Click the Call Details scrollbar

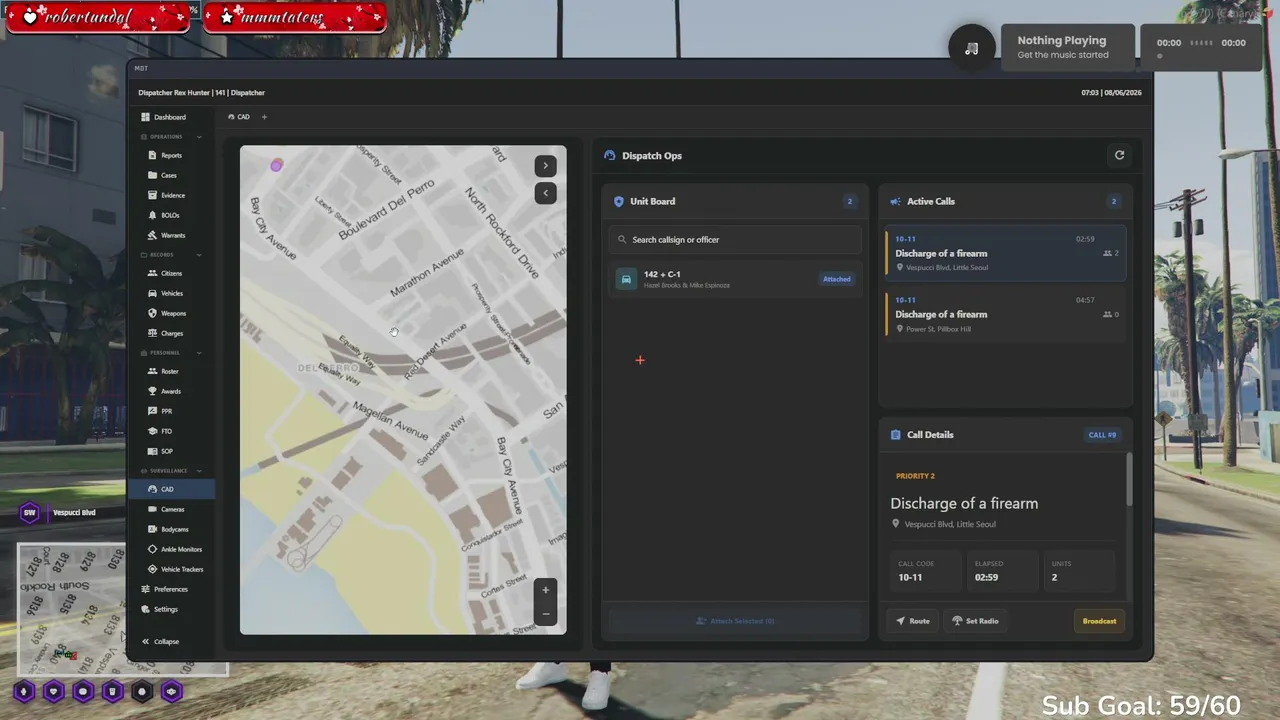tap(1129, 480)
